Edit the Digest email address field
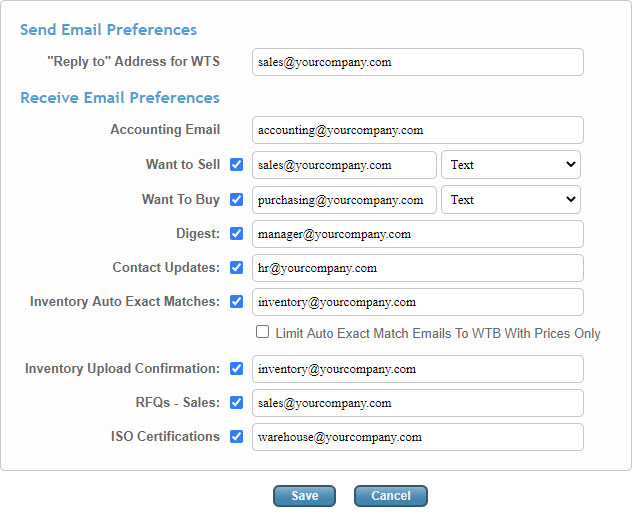Image resolution: width=632 pixels, height=516 pixels. (x=417, y=234)
